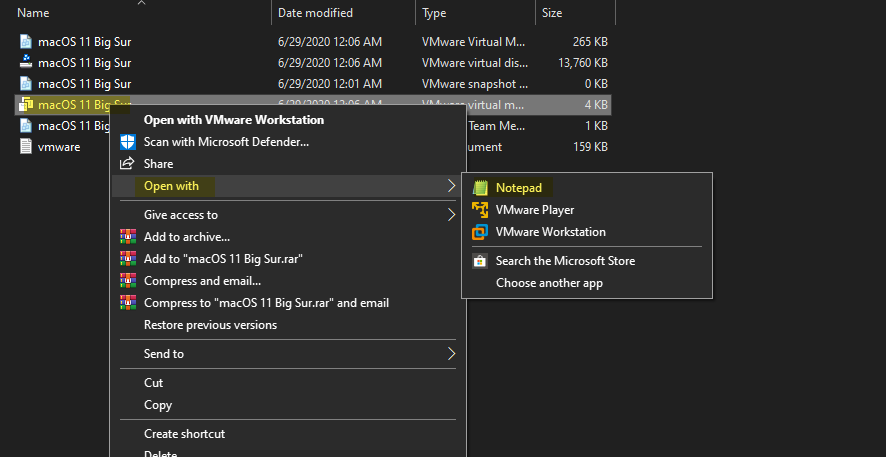This screenshot has height=457, width=886.
Task: Select Choose another app
Action: coord(549,283)
